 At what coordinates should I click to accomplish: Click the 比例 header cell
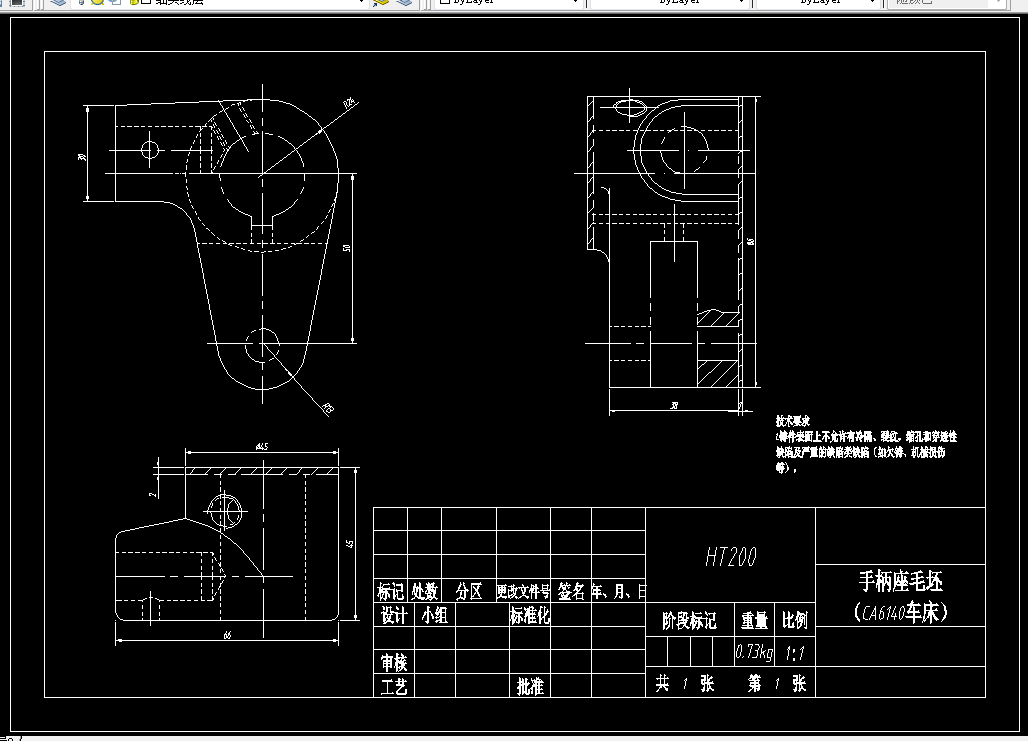tap(795, 620)
